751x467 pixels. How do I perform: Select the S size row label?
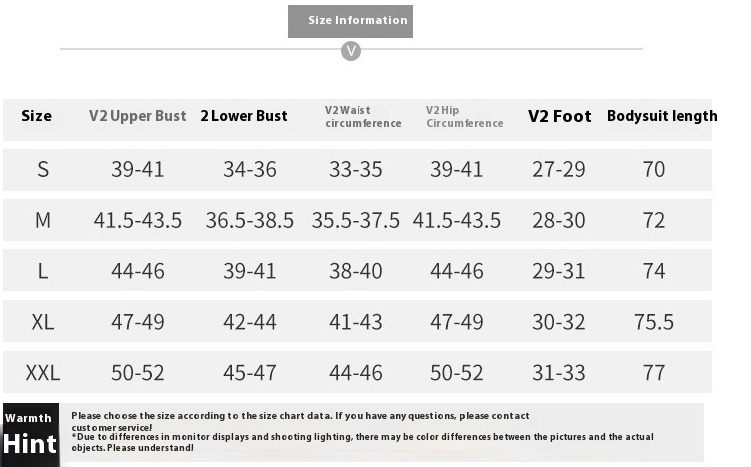[43, 170]
